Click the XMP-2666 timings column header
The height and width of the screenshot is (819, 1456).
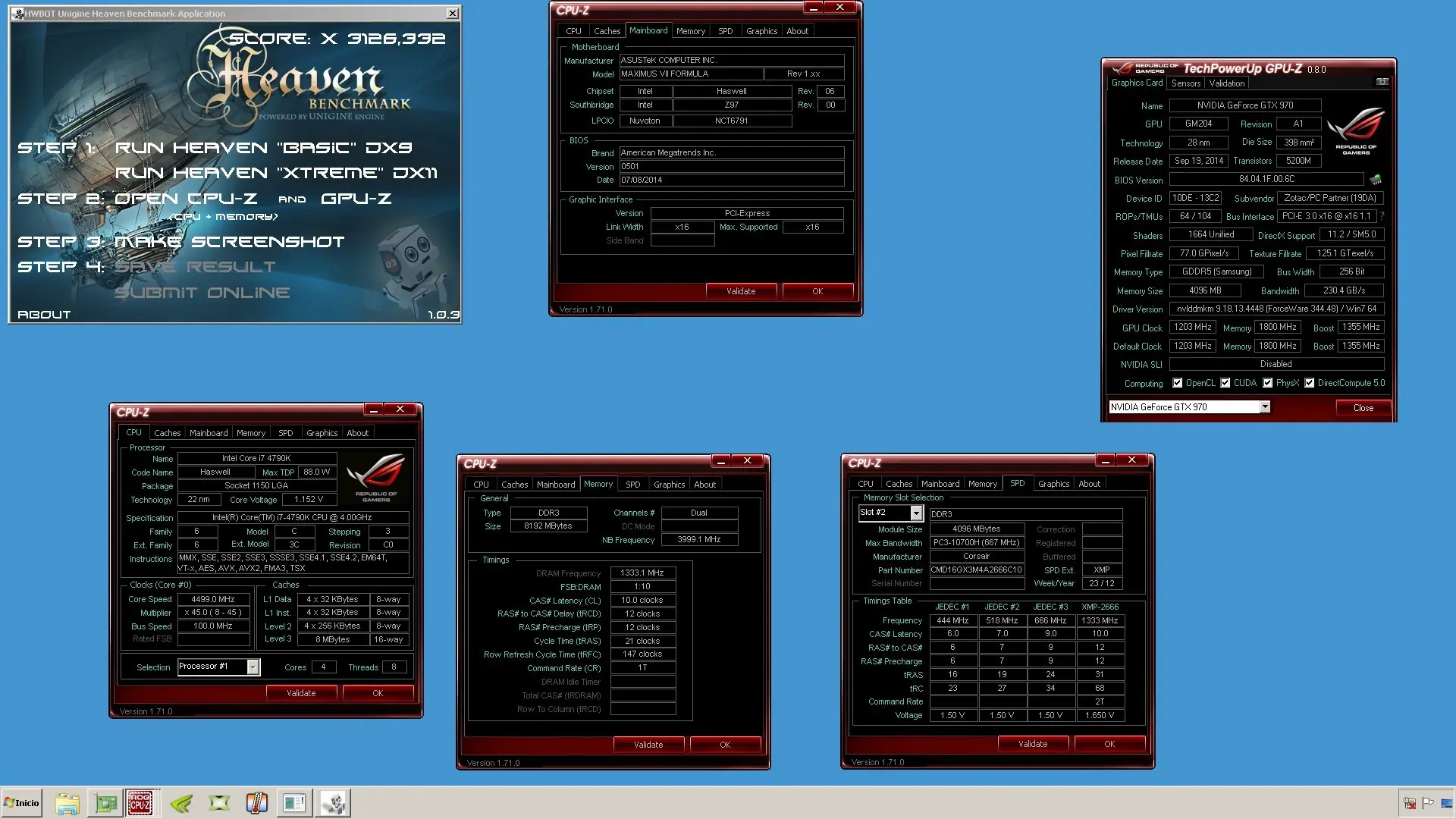(1100, 607)
